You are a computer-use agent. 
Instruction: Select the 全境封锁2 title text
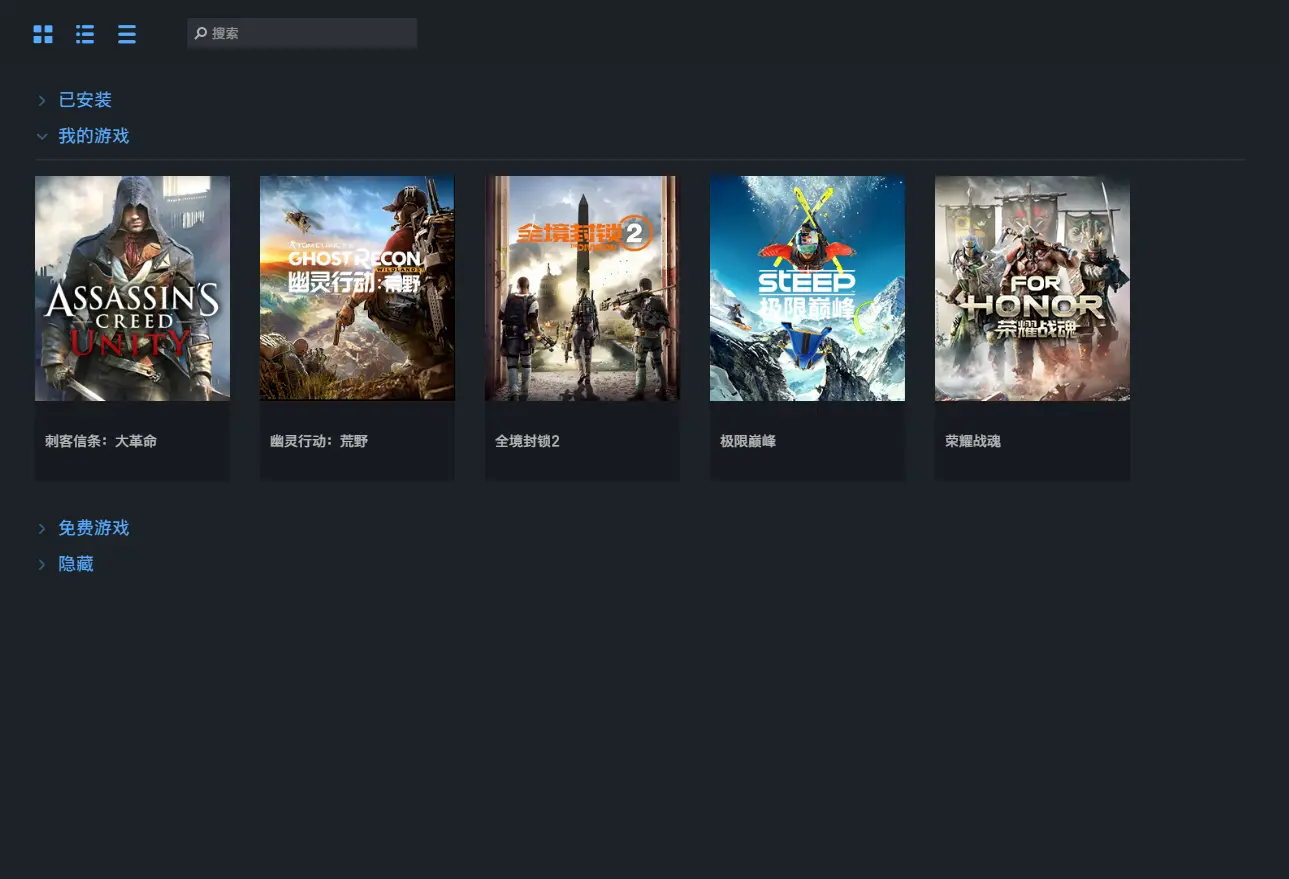pos(527,441)
